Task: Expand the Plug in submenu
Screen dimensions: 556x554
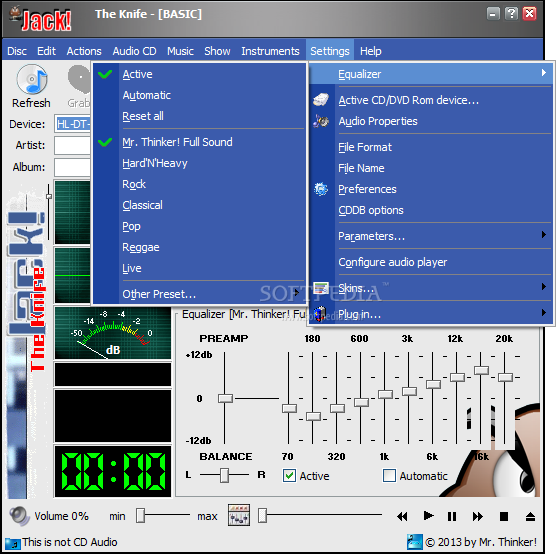Action: [430, 314]
